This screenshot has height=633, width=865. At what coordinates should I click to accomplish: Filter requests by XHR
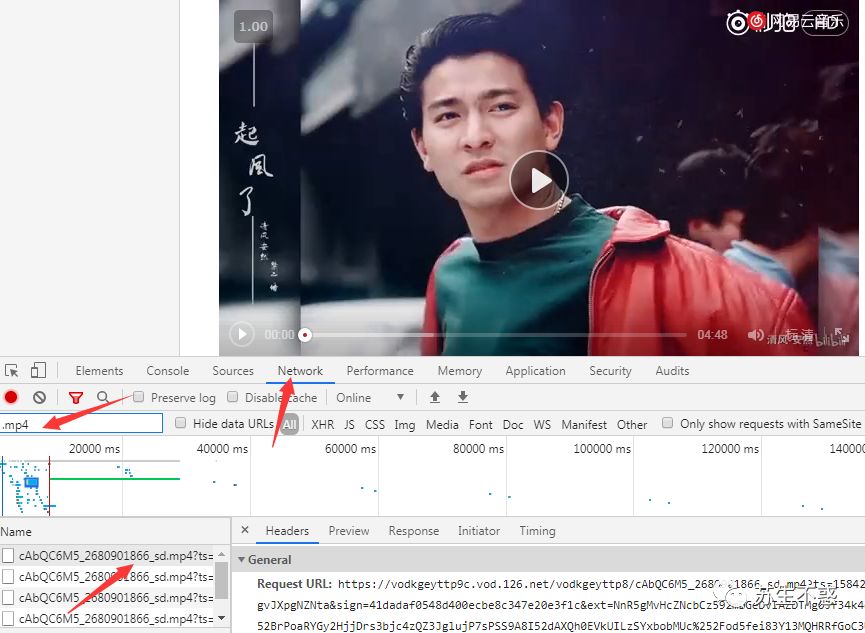click(x=322, y=424)
